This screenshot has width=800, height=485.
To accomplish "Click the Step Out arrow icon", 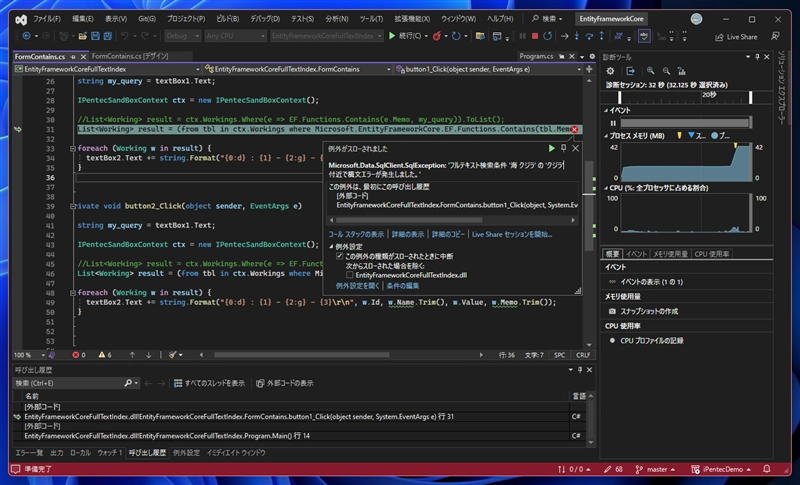I will 602,36.
